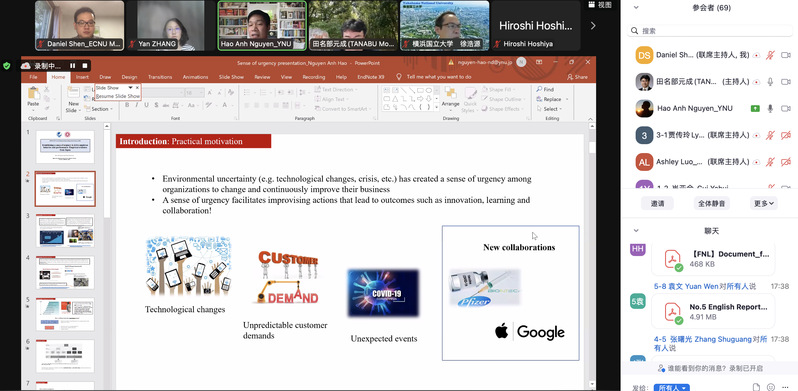Screen dimensions: 798x391
Task: Switch to the Transitions tab
Action: pos(160,77)
